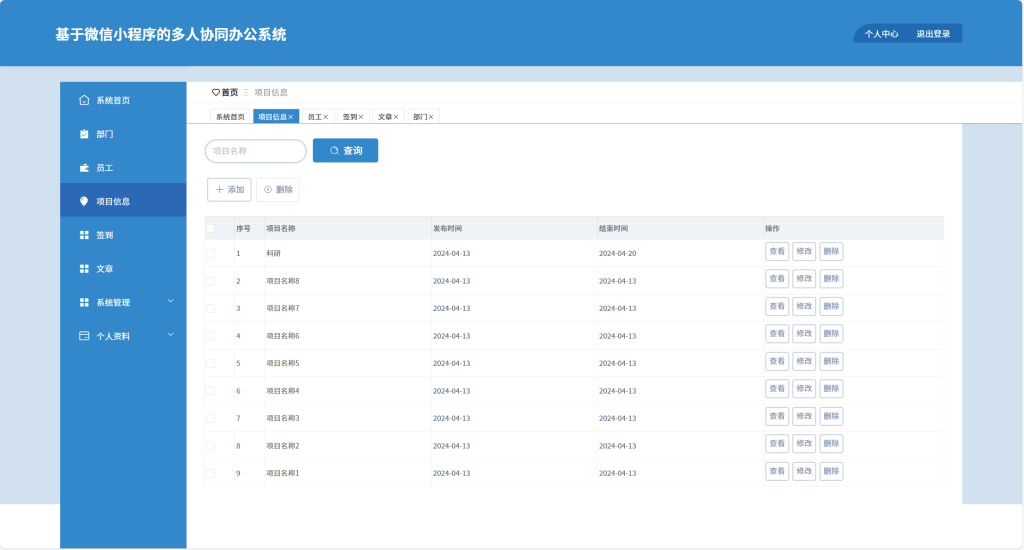Click the grid icon beside 签到

click(x=84, y=235)
